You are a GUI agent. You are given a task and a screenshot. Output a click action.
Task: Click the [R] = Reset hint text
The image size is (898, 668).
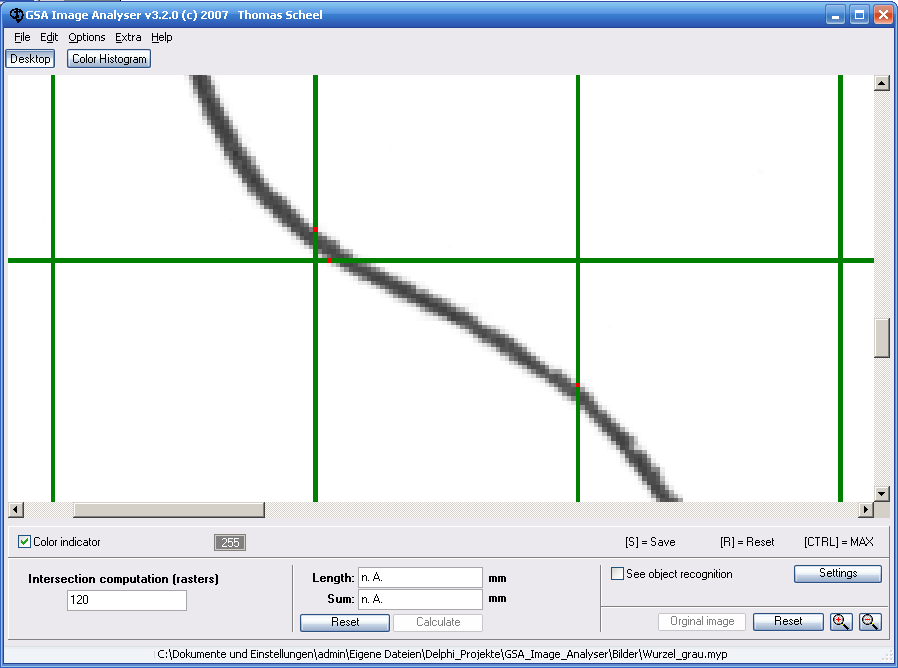pos(747,542)
